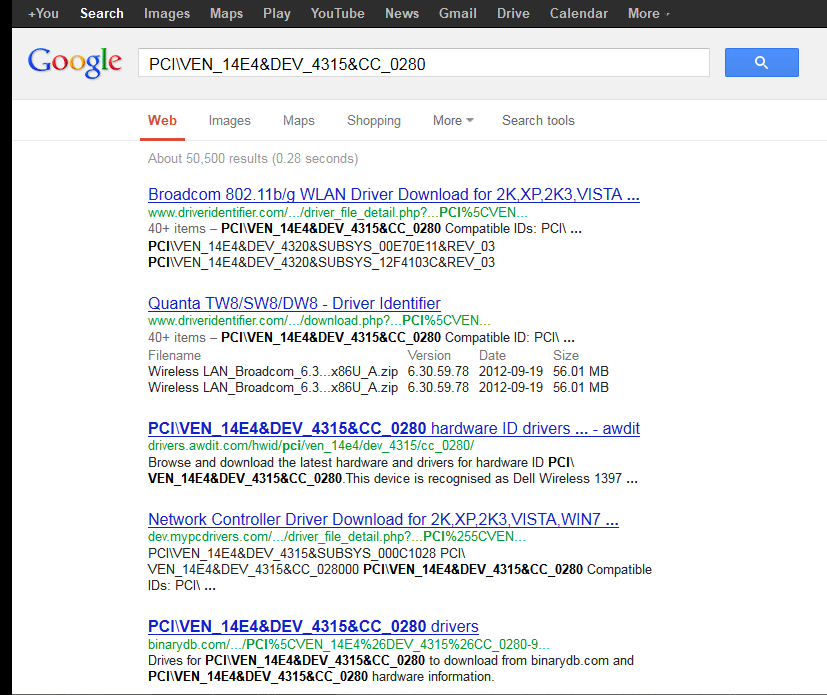The height and width of the screenshot is (695, 827).
Task: Open YouTube from the top bar
Action: pos(338,13)
